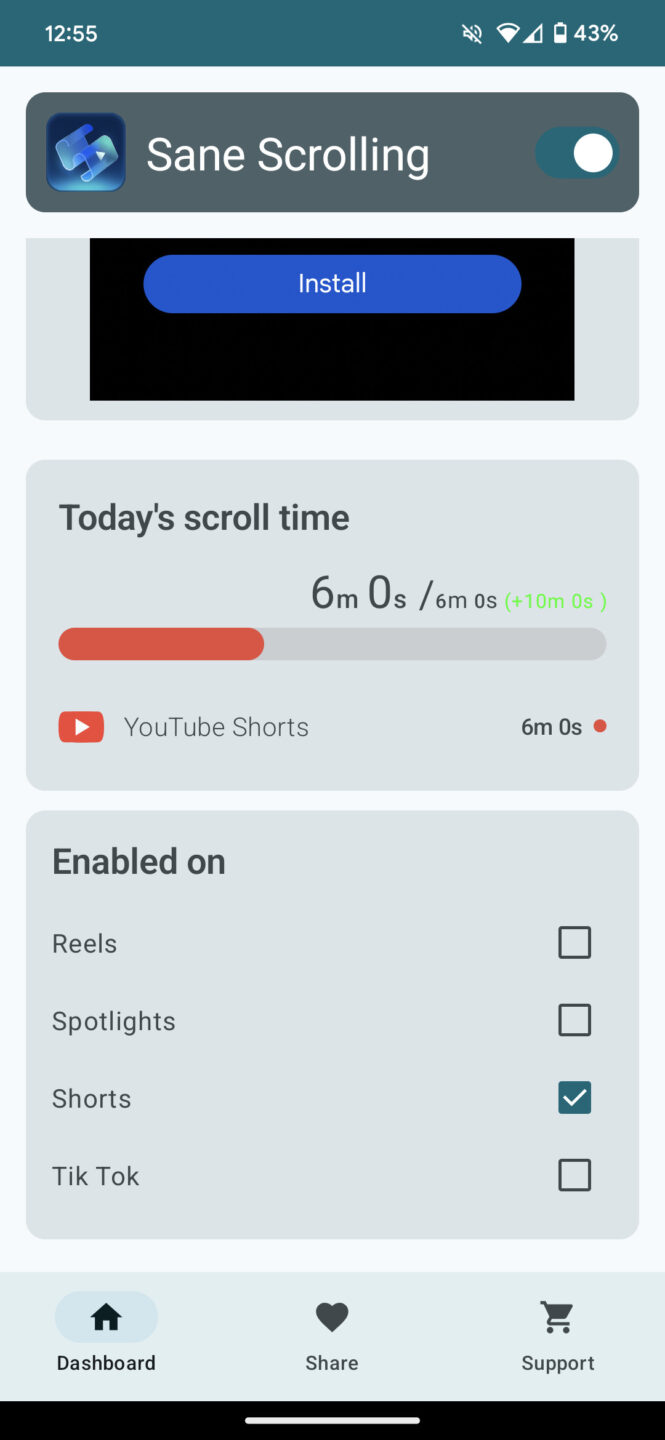Open the YouTube Shorts icon
The width and height of the screenshot is (665, 1440).
click(x=81, y=726)
